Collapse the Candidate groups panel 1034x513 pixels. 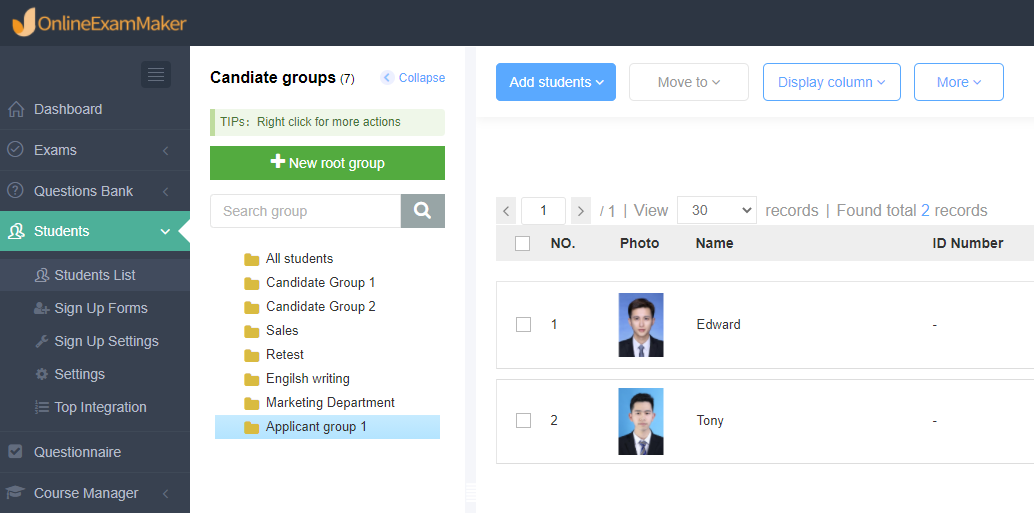(x=413, y=78)
